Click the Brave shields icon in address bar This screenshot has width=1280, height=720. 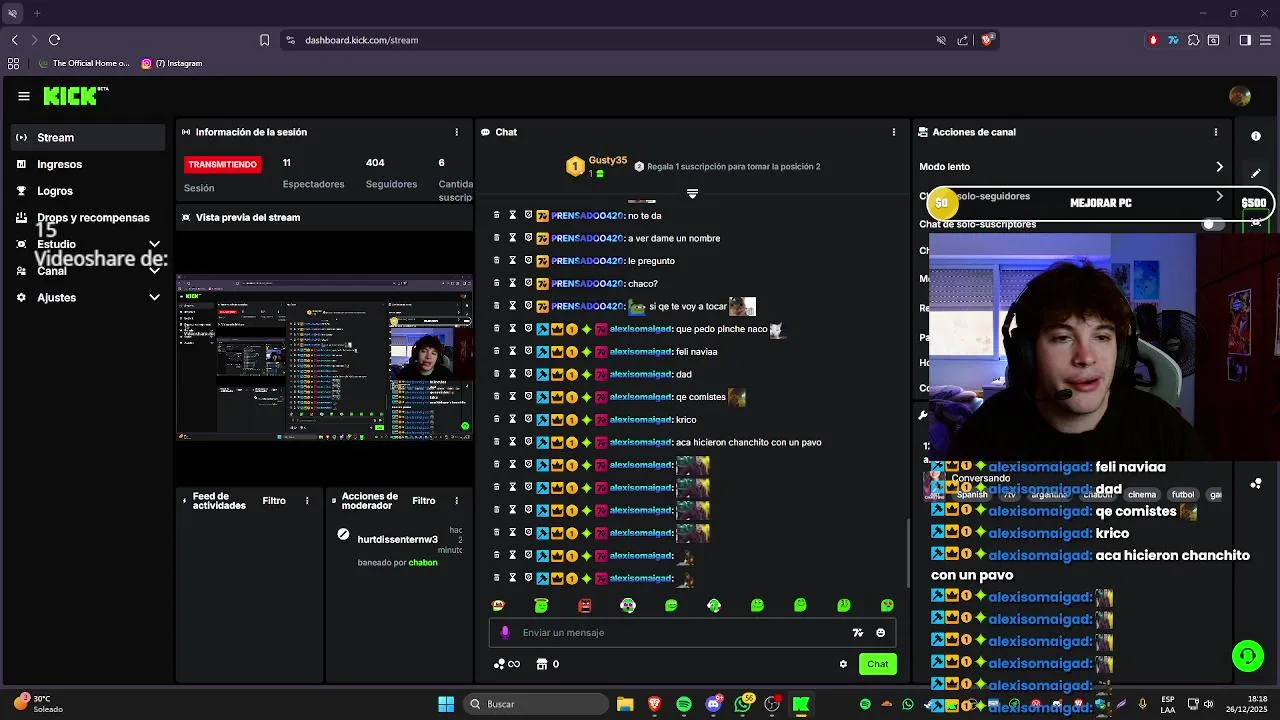tap(988, 40)
